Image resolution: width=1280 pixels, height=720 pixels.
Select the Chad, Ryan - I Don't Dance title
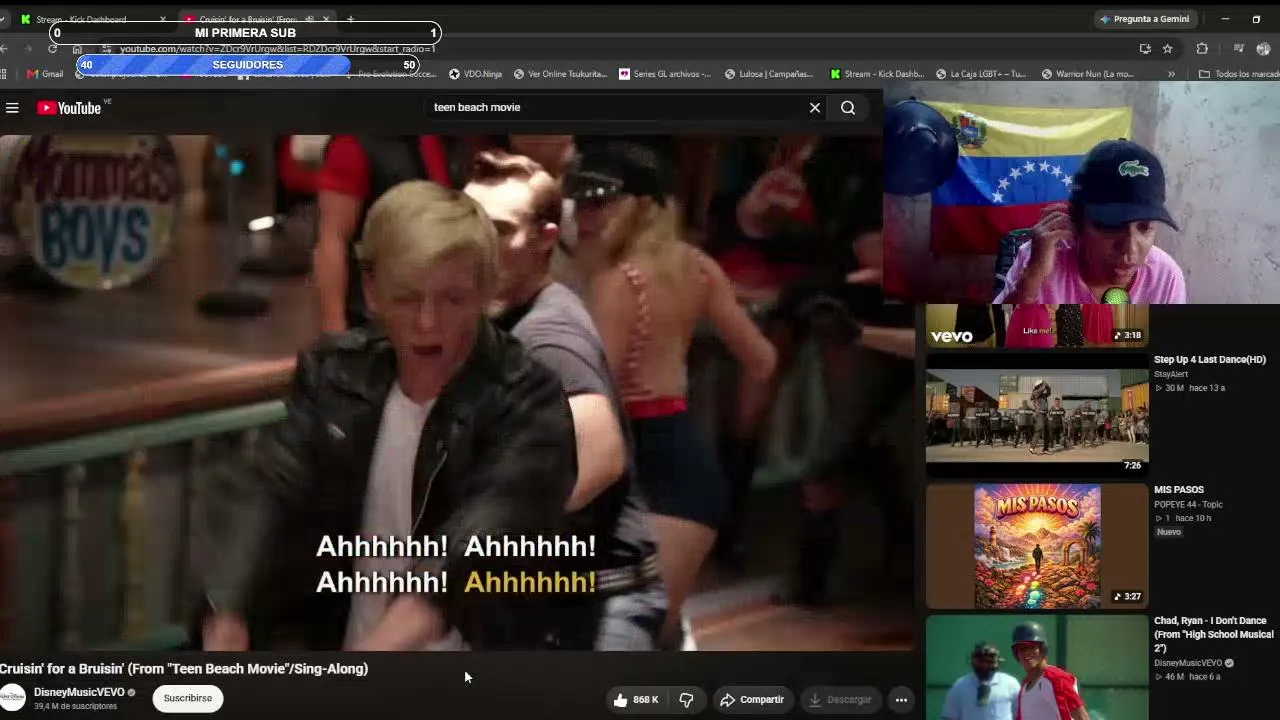(x=1214, y=634)
